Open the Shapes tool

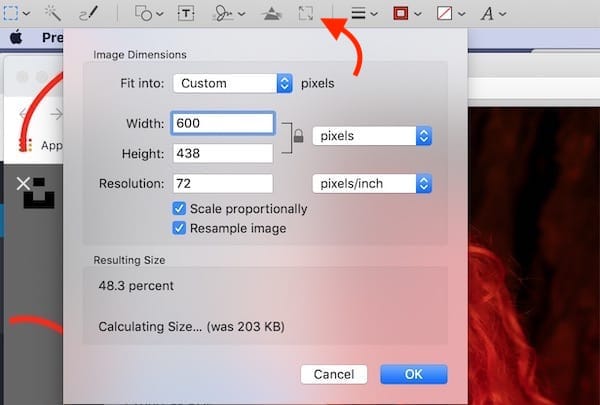click(x=144, y=13)
